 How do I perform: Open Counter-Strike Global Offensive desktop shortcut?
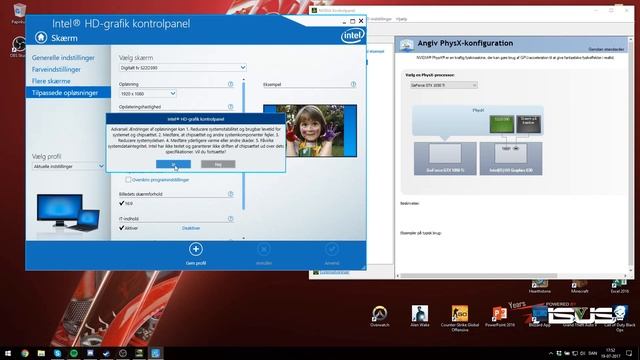pos(460,318)
